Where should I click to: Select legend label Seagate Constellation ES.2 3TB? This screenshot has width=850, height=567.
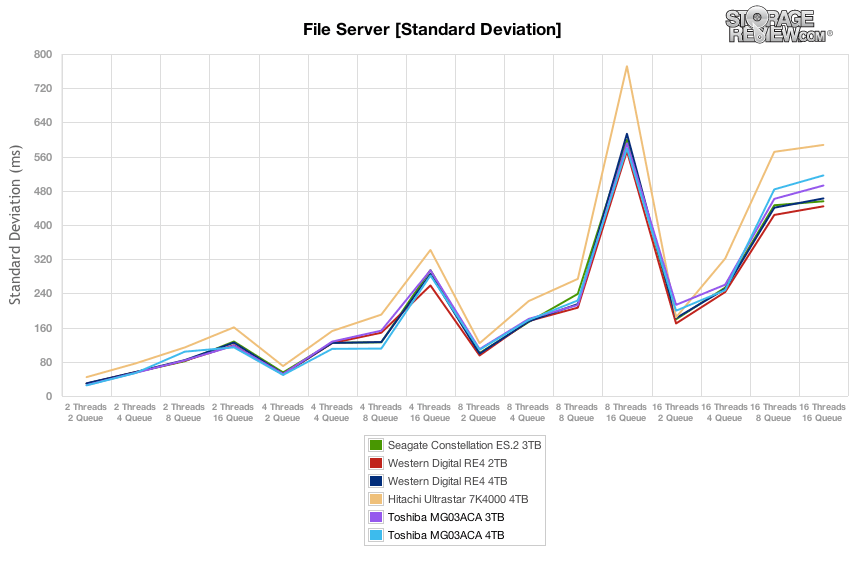(x=465, y=446)
